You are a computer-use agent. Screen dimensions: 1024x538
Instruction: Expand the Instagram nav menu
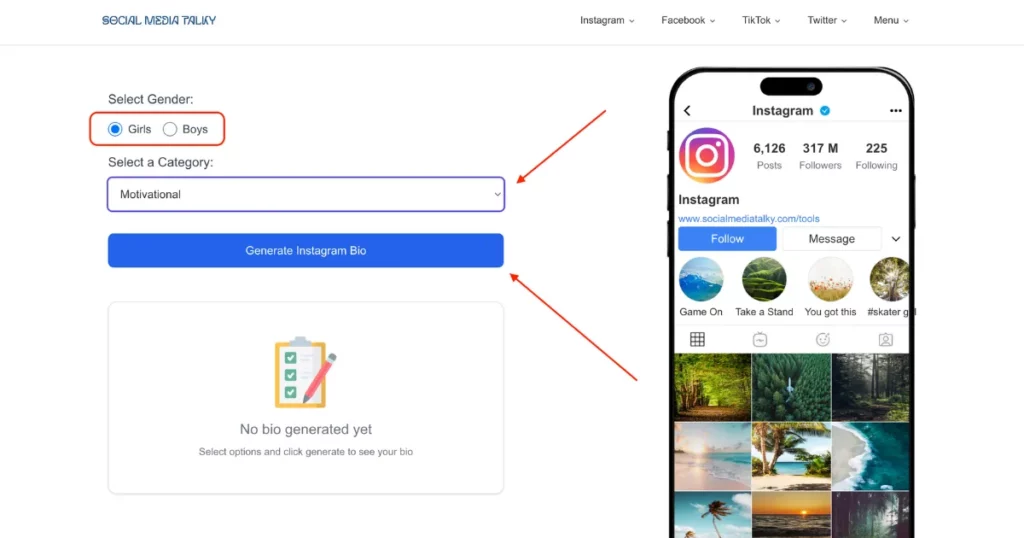(x=607, y=20)
